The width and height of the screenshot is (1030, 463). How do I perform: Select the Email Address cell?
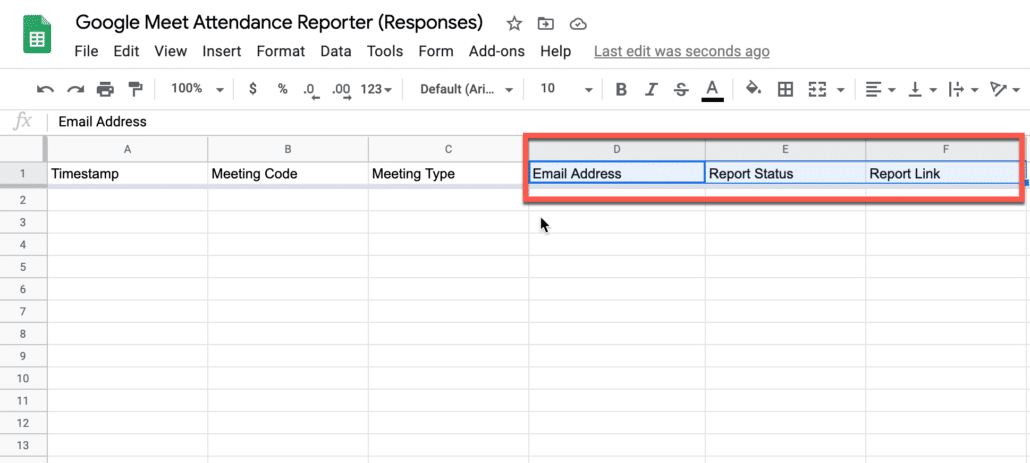[617, 173]
